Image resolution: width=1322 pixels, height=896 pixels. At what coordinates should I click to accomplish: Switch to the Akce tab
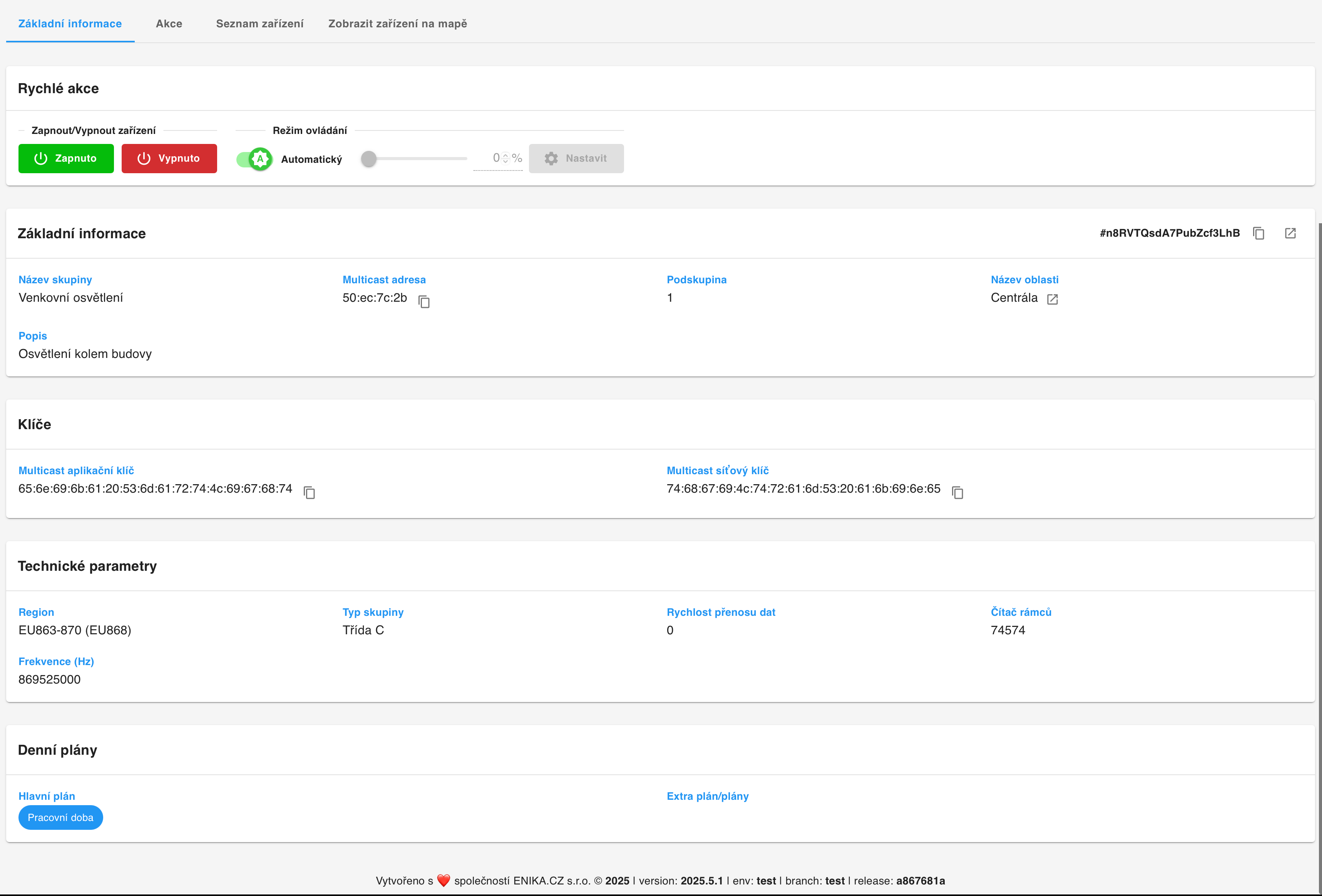tap(169, 23)
